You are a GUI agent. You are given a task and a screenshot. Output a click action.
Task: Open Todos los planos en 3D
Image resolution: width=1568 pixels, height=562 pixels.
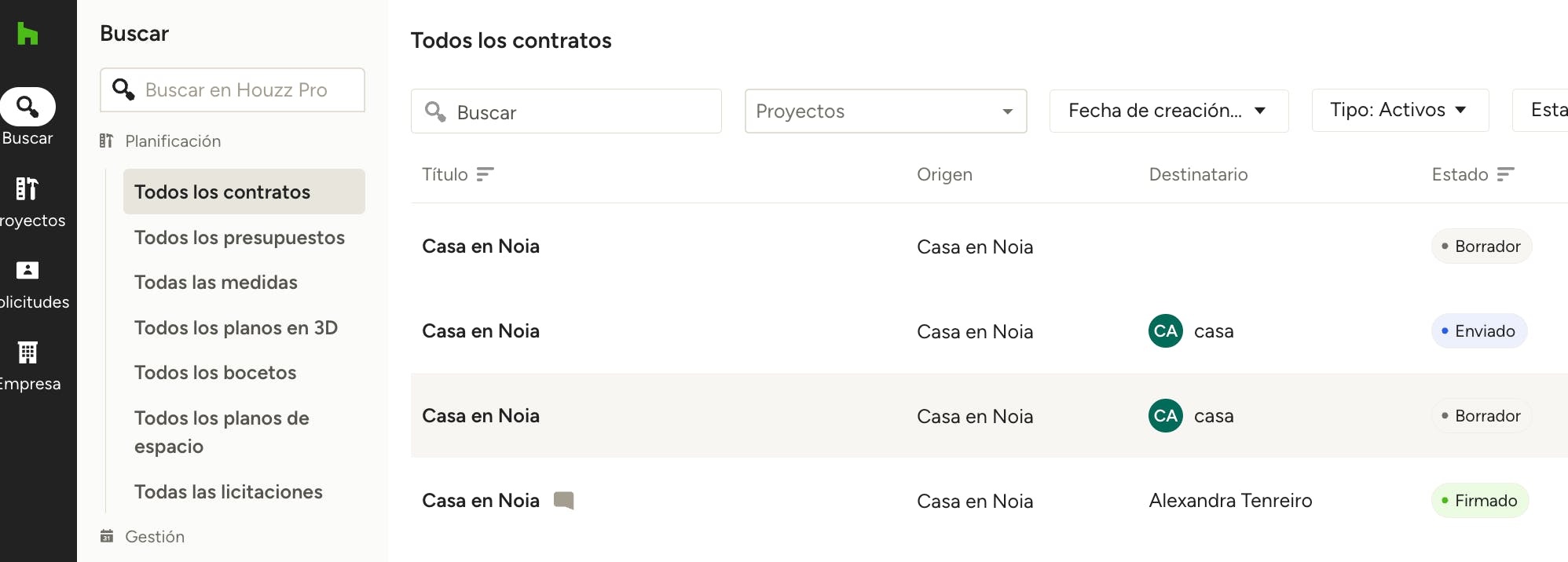point(236,328)
